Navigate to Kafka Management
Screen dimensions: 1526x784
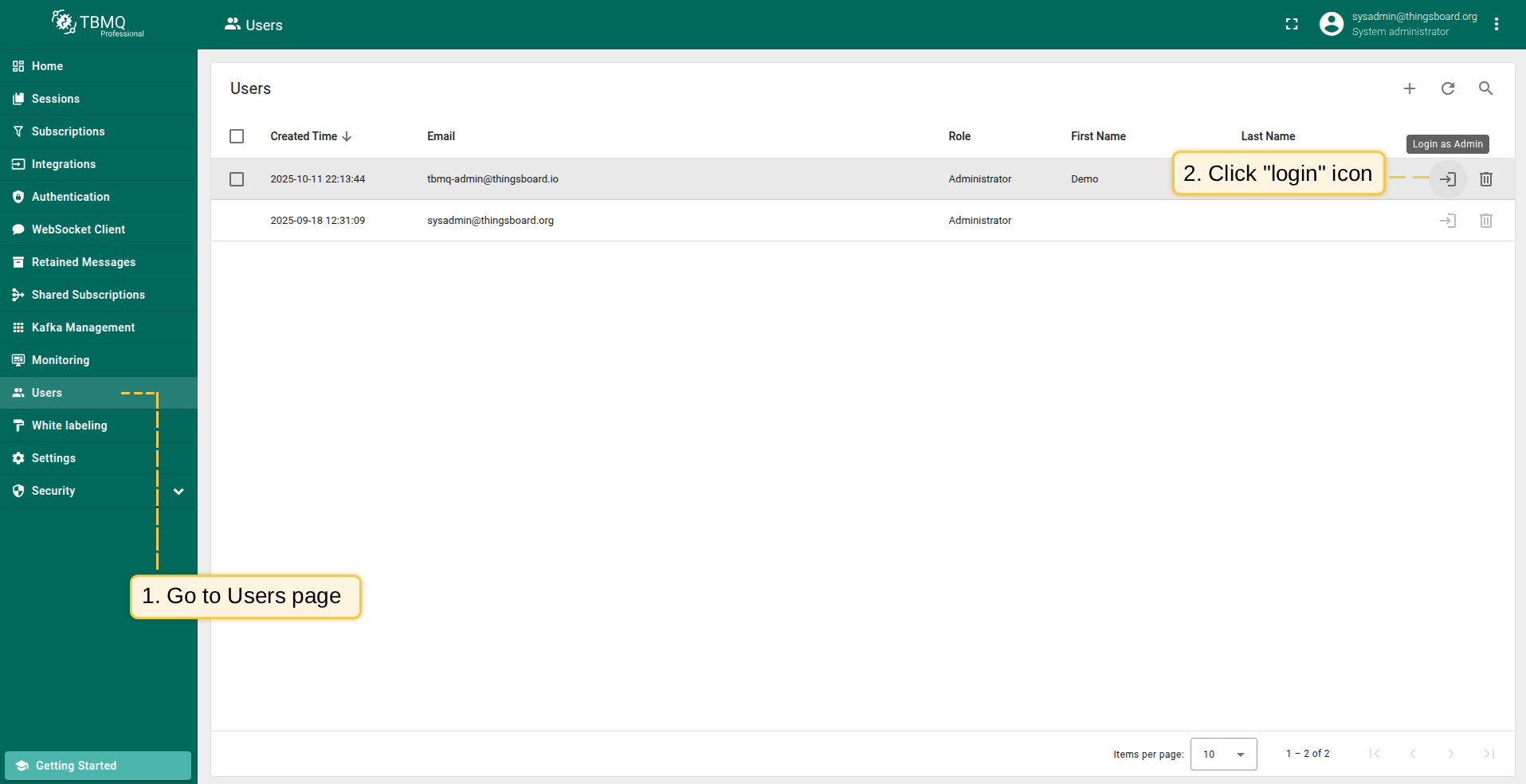[83, 327]
